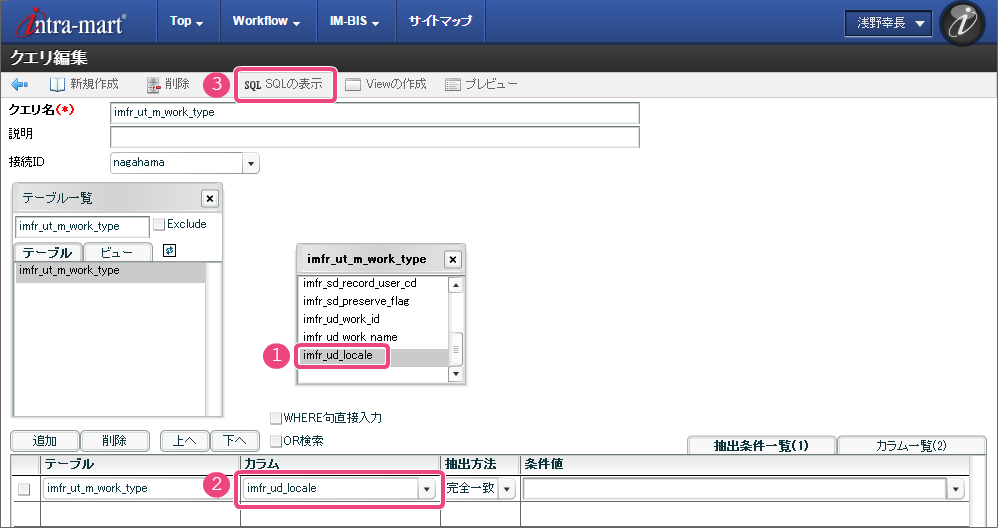Click the 下へ button

[235, 440]
